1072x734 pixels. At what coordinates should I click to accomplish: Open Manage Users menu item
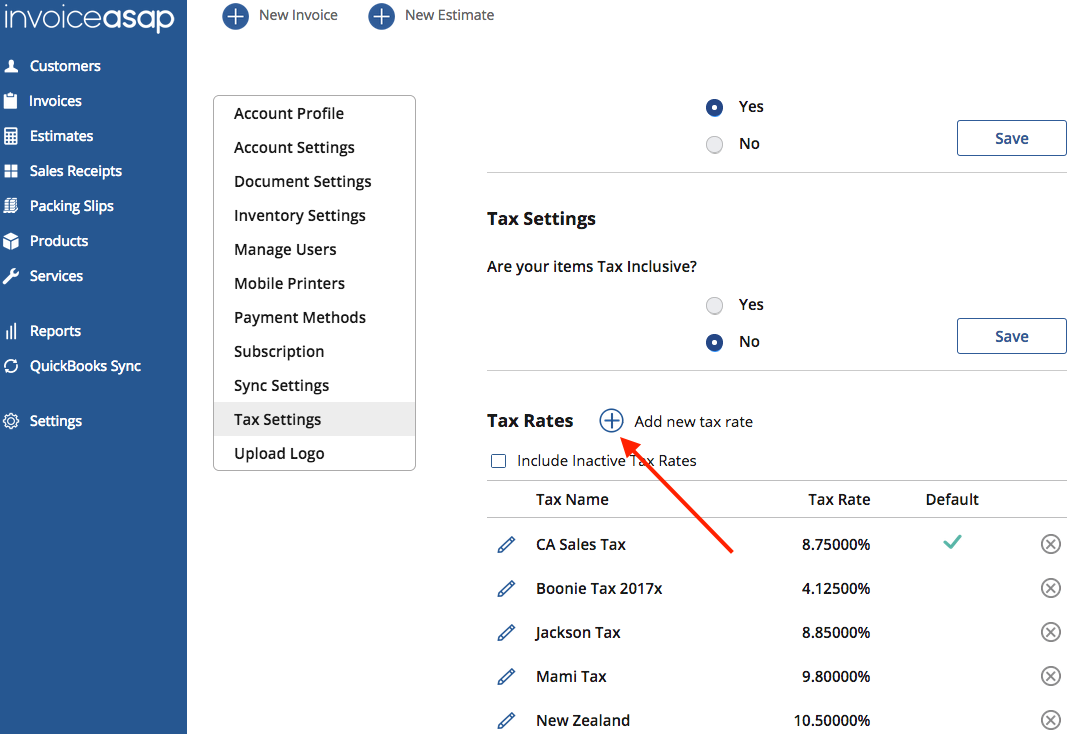[x=314, y=249]
